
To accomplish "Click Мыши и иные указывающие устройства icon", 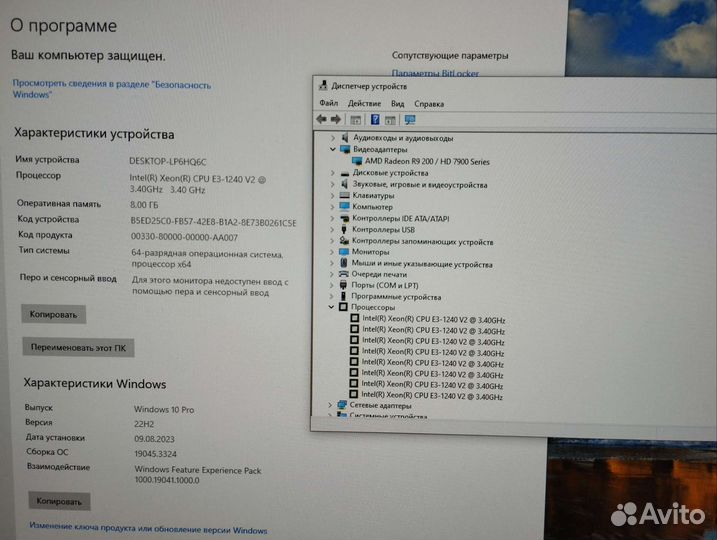I will click(344, 263).
